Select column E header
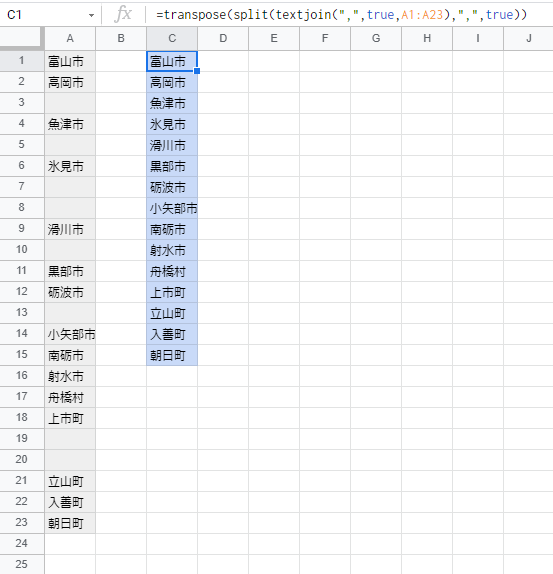This screenshot has width=553, height=574. tap(274, 38)
